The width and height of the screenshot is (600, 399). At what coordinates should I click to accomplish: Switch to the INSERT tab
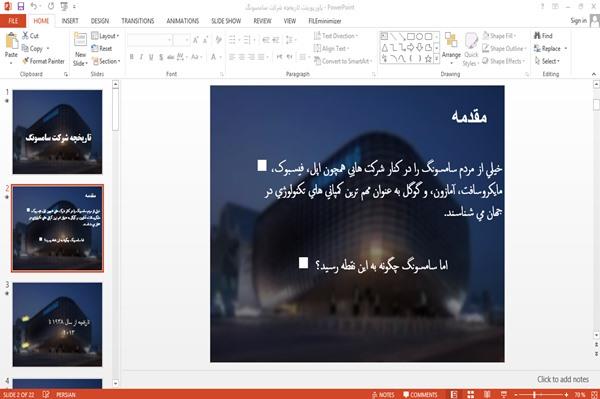tap(70, 21)
